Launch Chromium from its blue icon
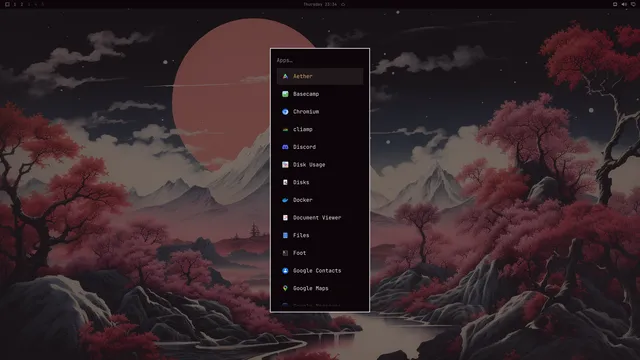 click(285, 111)
